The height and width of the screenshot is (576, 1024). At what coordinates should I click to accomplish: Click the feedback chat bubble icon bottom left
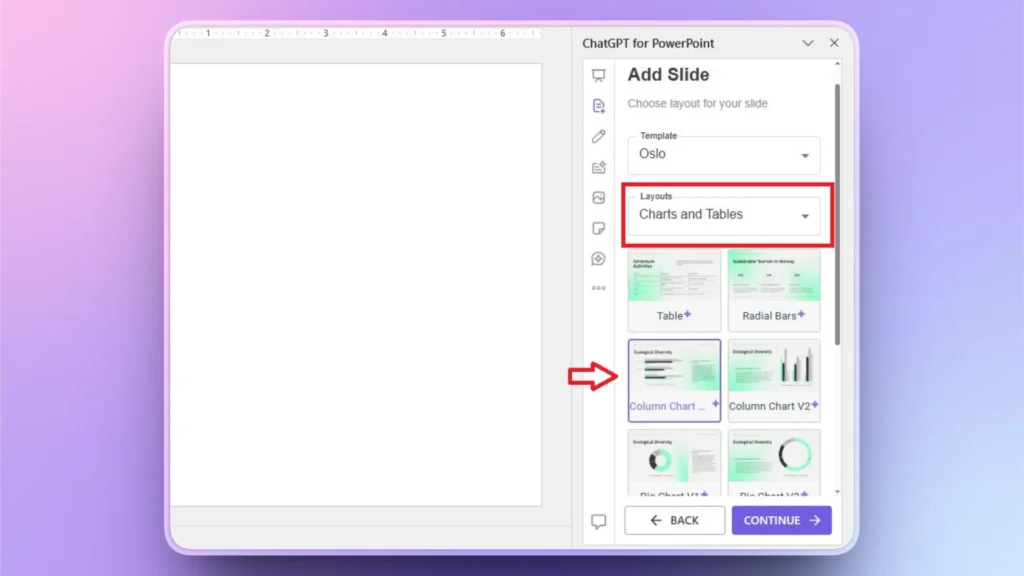click(x=599, y=520)
